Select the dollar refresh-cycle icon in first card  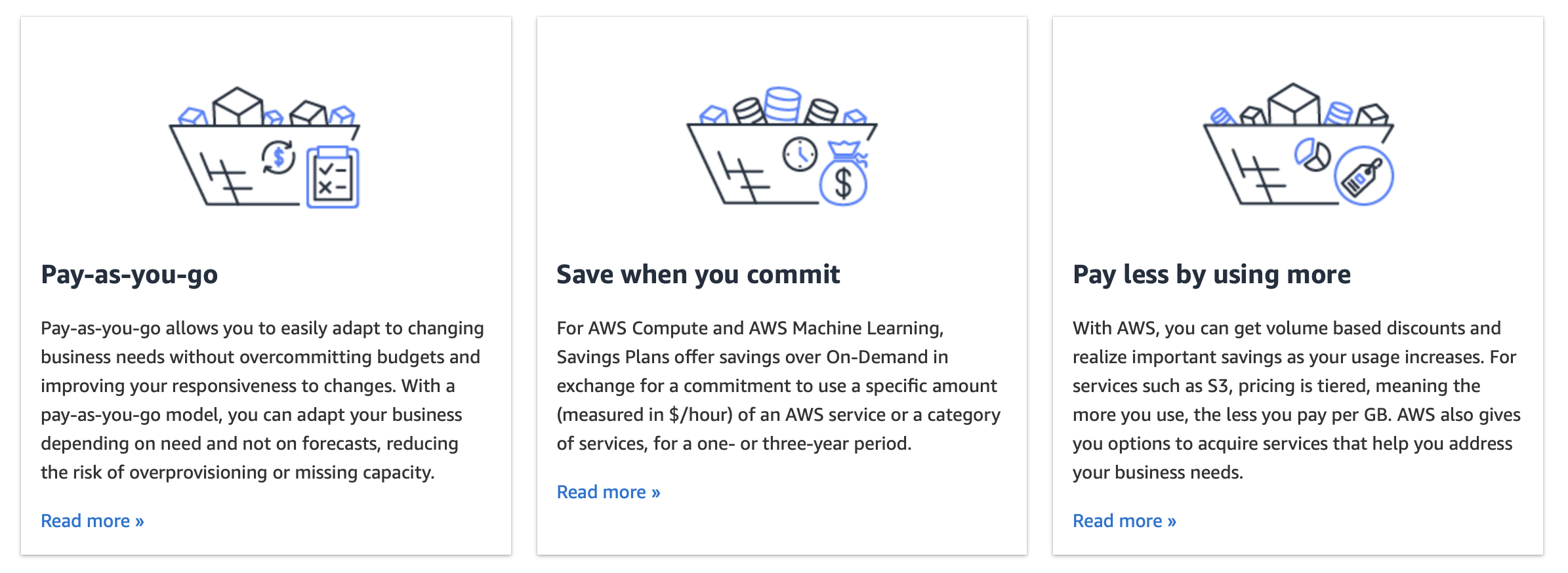pyautogui.click(x=278, y=157)
